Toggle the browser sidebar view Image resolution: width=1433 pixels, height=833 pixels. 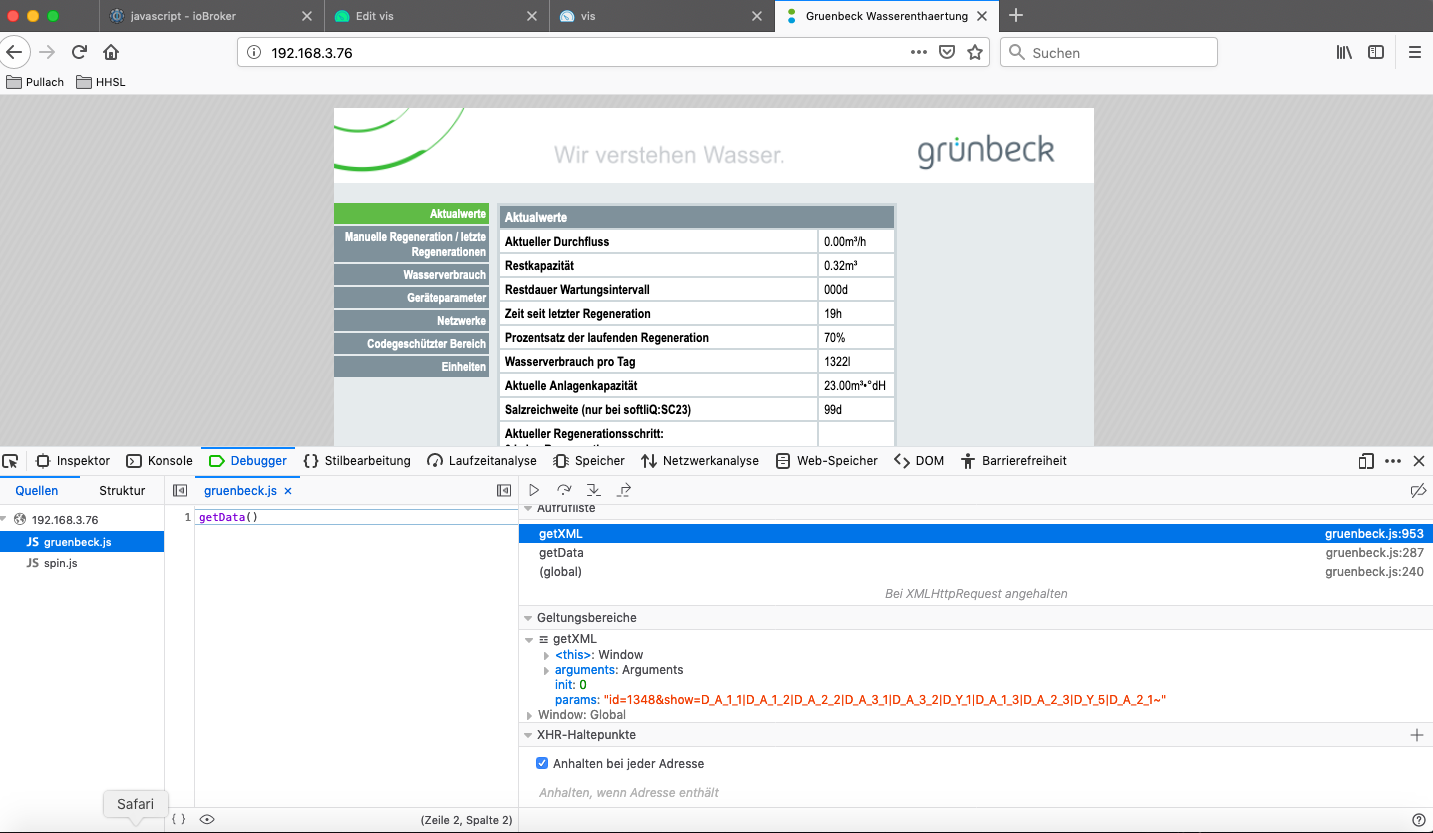tap(1376, 53)
